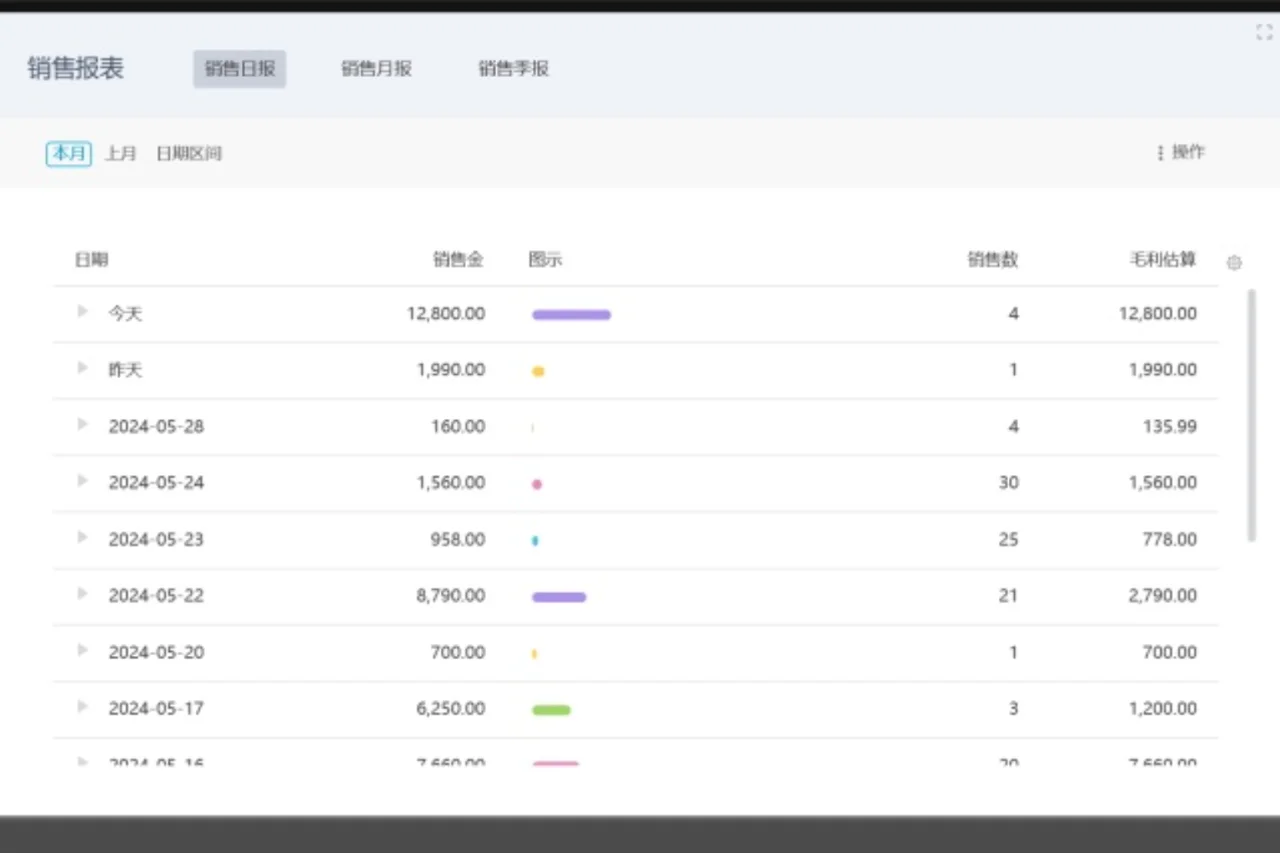Click sales amount 1,990.00 for 昨天
This screenshot has height=853, width=1280.
tap(451, 370)
